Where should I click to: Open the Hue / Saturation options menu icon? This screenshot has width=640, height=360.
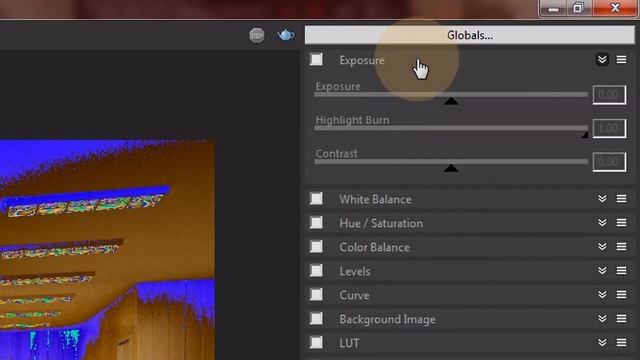click(622, 223)
